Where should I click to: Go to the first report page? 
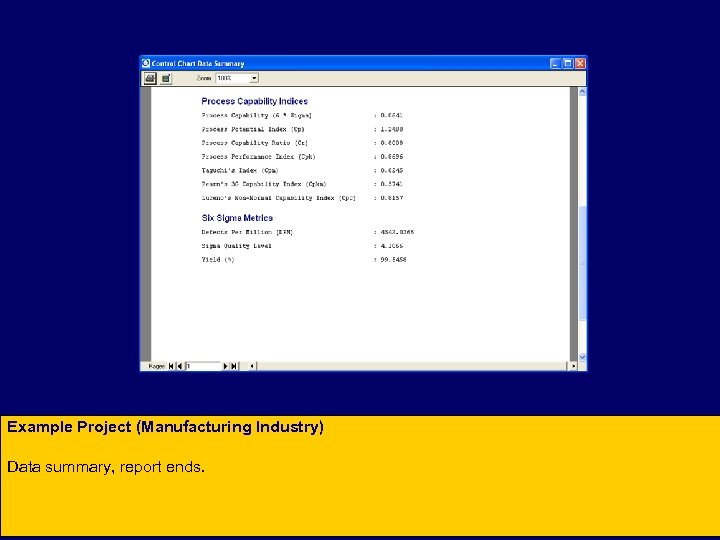(171, 366)
